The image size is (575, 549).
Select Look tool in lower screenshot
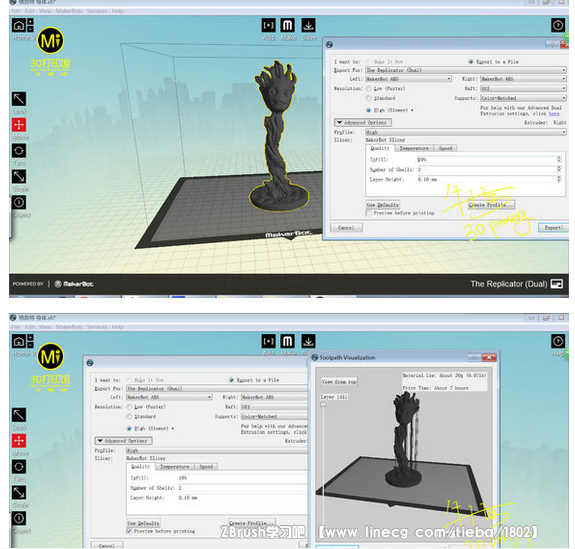click(19, 415)
